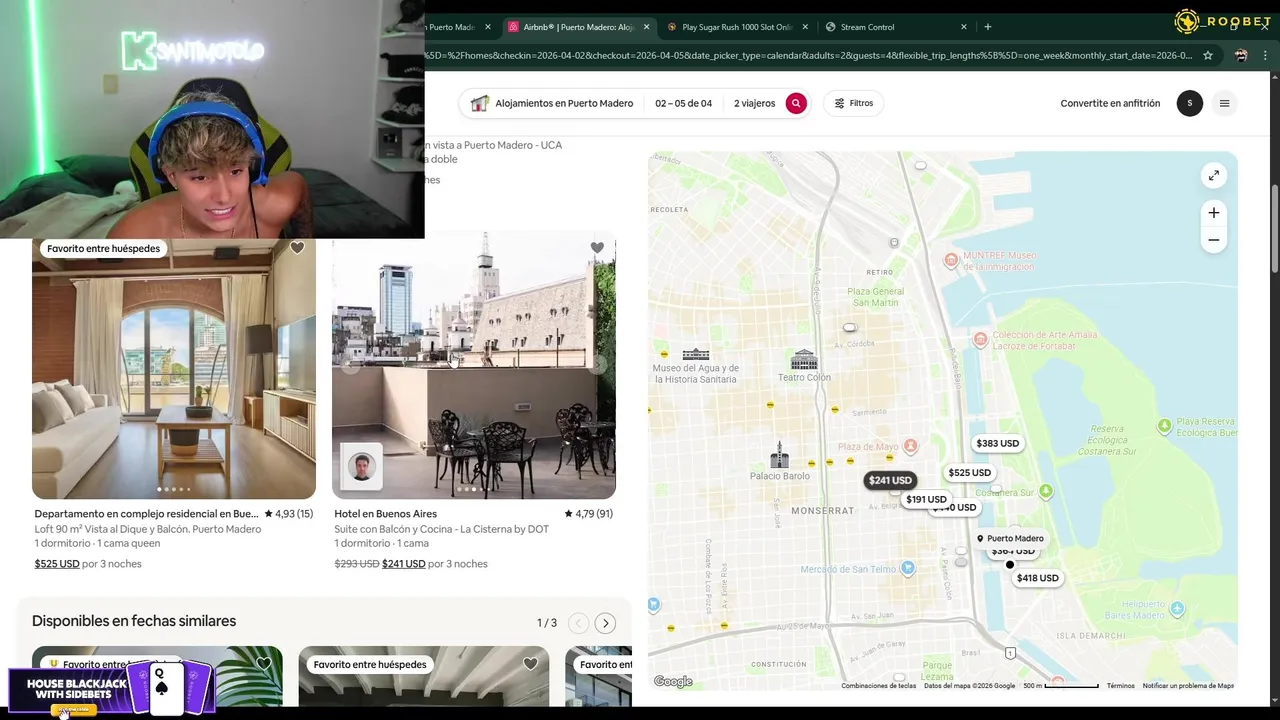Click the Hotel en Buenos Aires title
The height and width of the screenshot is (720, 1280).
tap(385, 514)
